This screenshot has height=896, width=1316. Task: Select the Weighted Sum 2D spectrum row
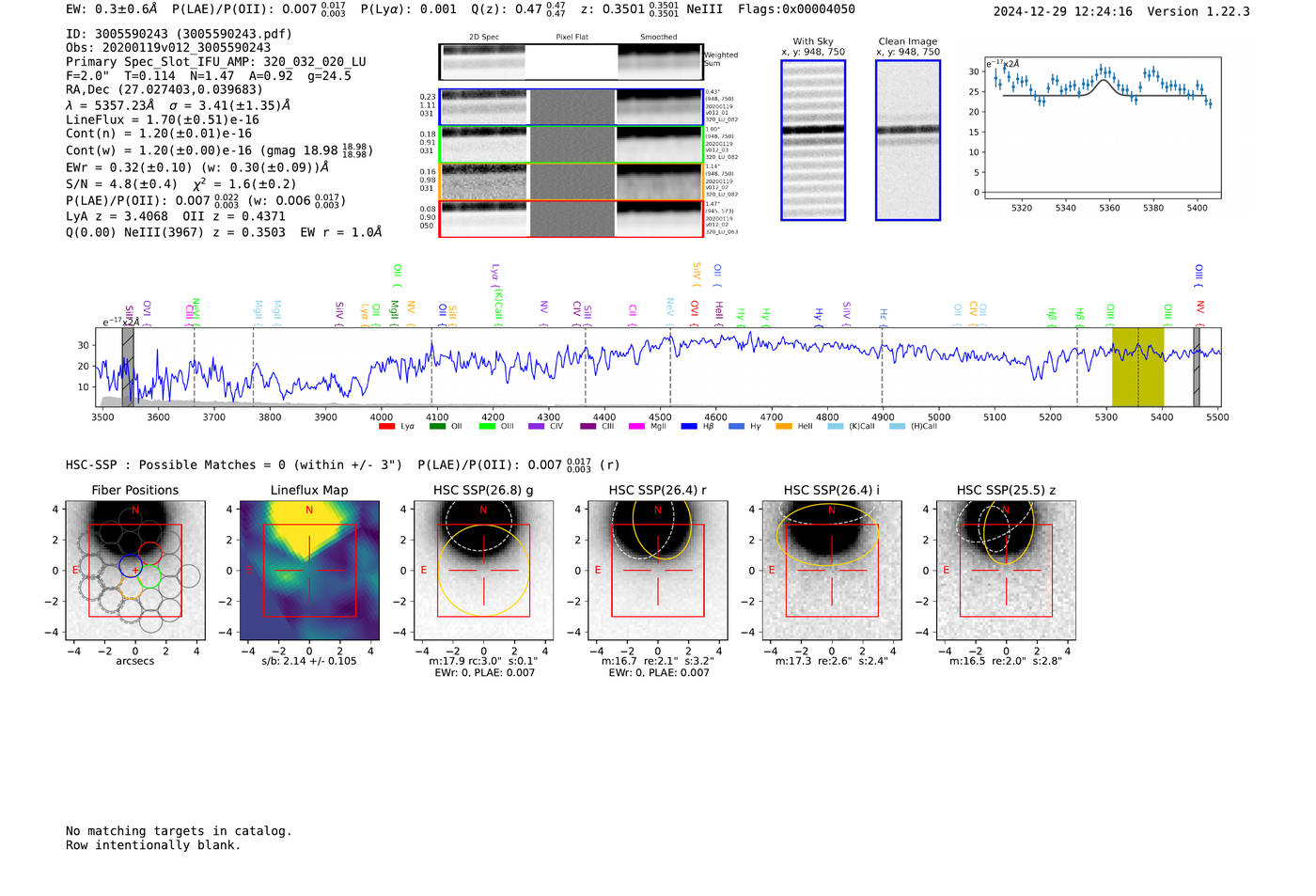pyautogui.click(x=572, y=62)
